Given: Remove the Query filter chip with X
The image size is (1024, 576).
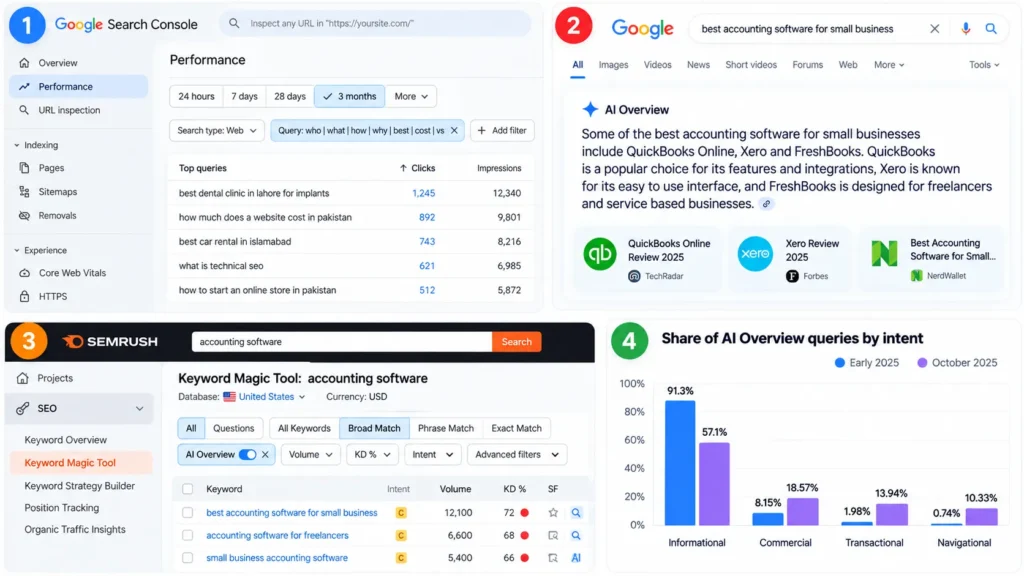Looking at the screenshot, I should click(454, 131).
